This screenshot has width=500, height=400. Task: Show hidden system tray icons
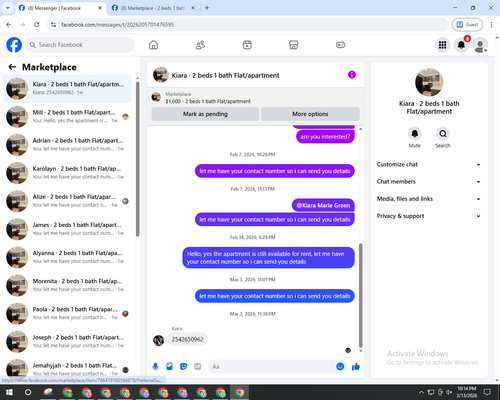click(x=421, y=392)
